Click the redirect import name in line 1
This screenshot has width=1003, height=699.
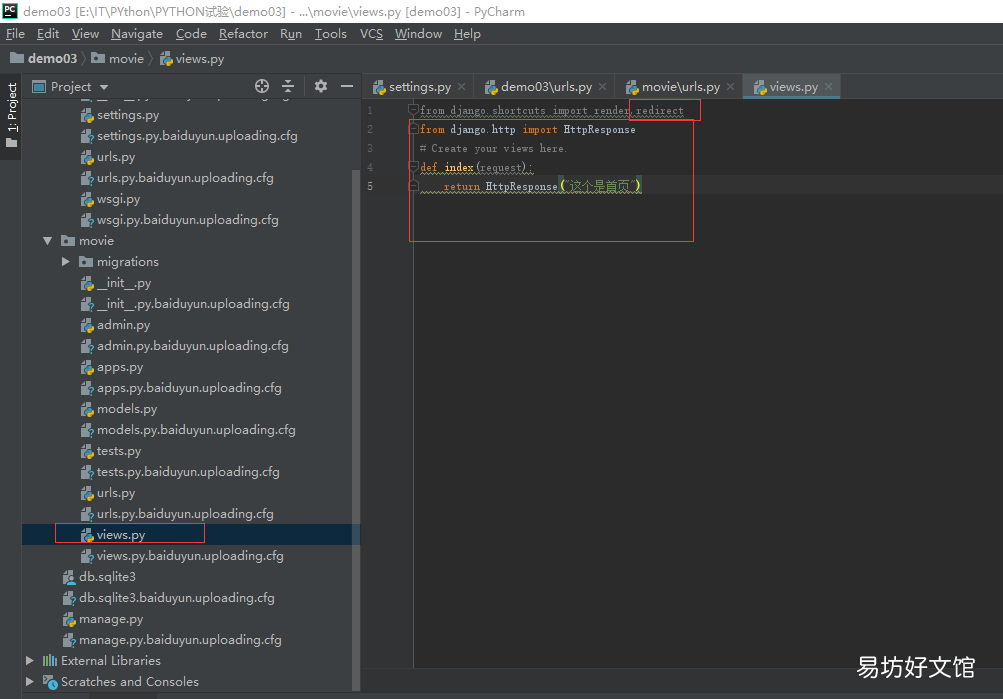(x=659, y=111)
